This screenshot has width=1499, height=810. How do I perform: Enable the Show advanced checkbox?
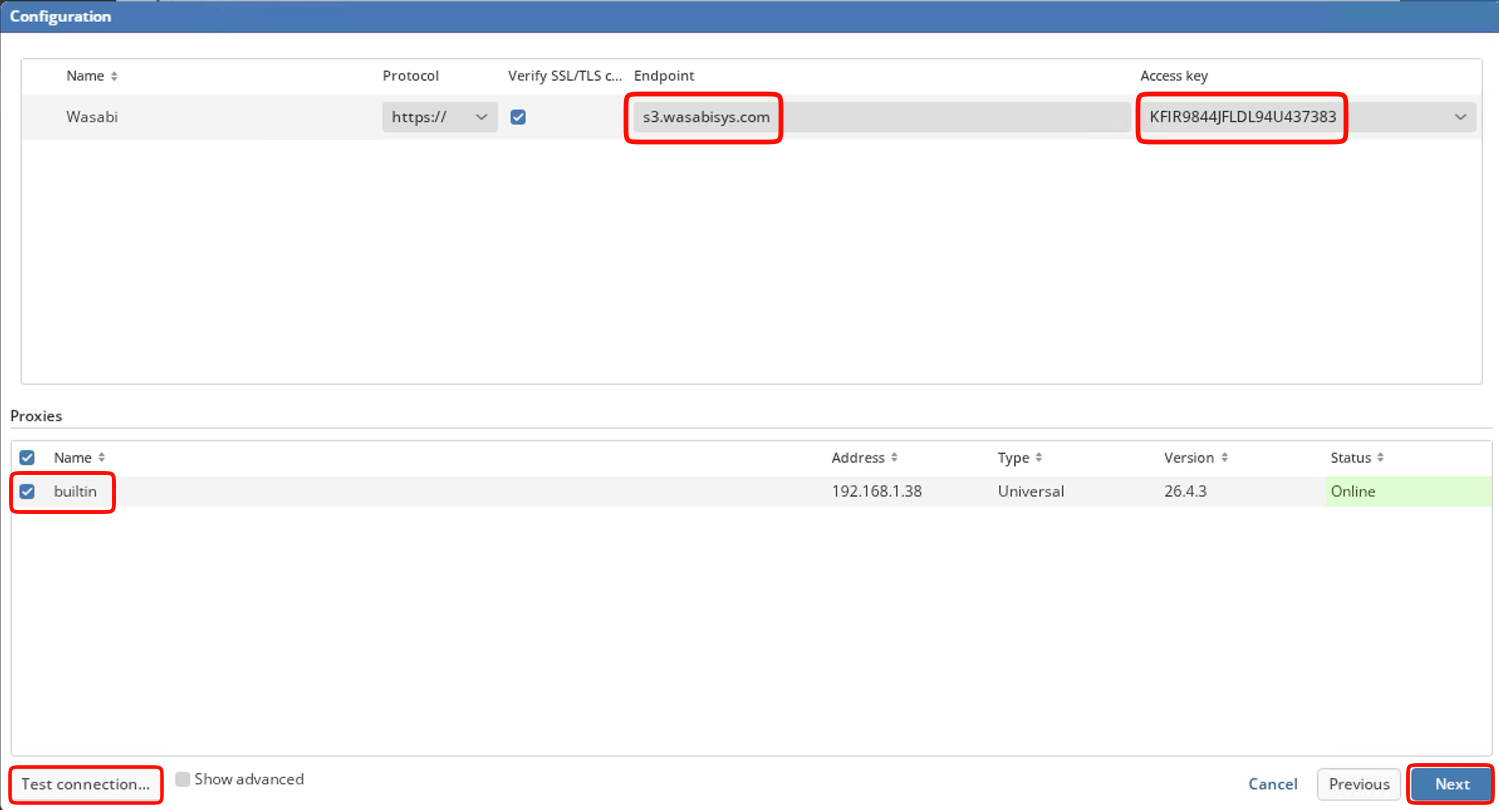pyautogui.click(x=183, y=779)
